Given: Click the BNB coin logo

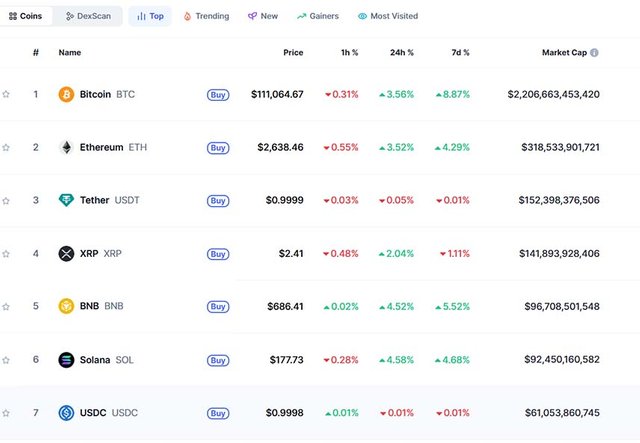Looking at the screenshot, I should pyautogui.click(x=66, y=306).
